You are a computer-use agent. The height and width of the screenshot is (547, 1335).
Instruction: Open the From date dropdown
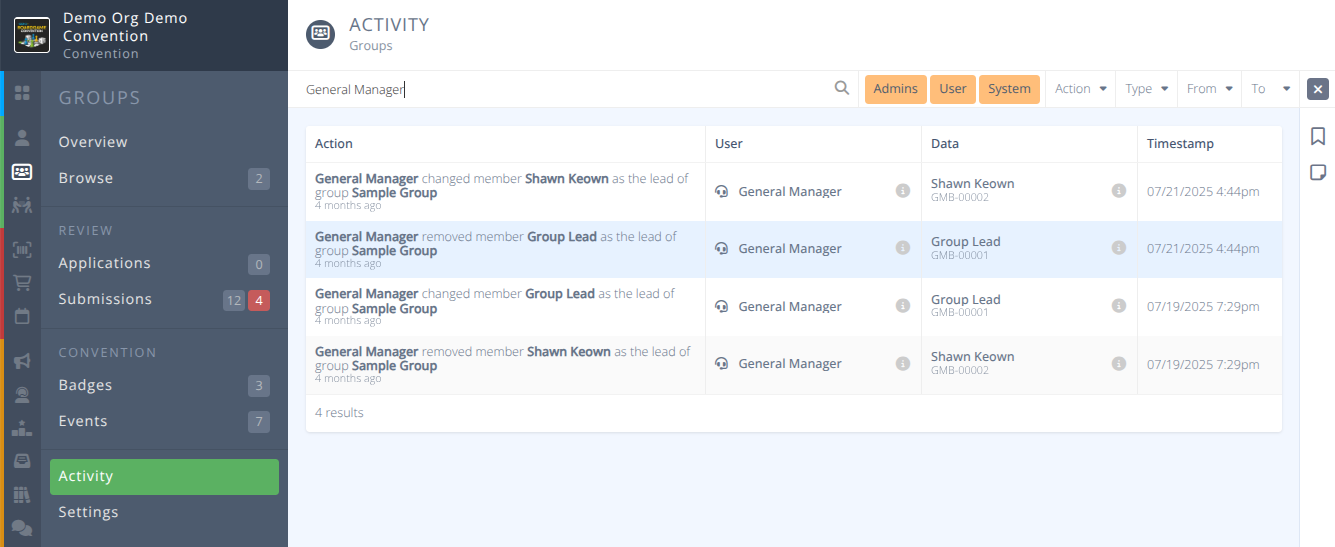click(x=1209, y=89)
